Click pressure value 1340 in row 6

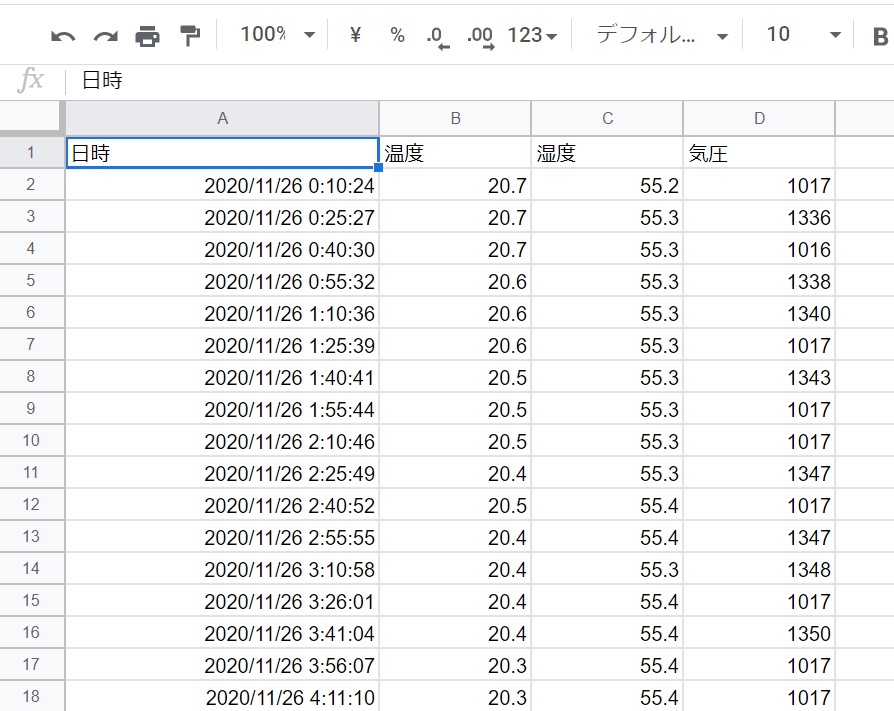click(759, 312)
